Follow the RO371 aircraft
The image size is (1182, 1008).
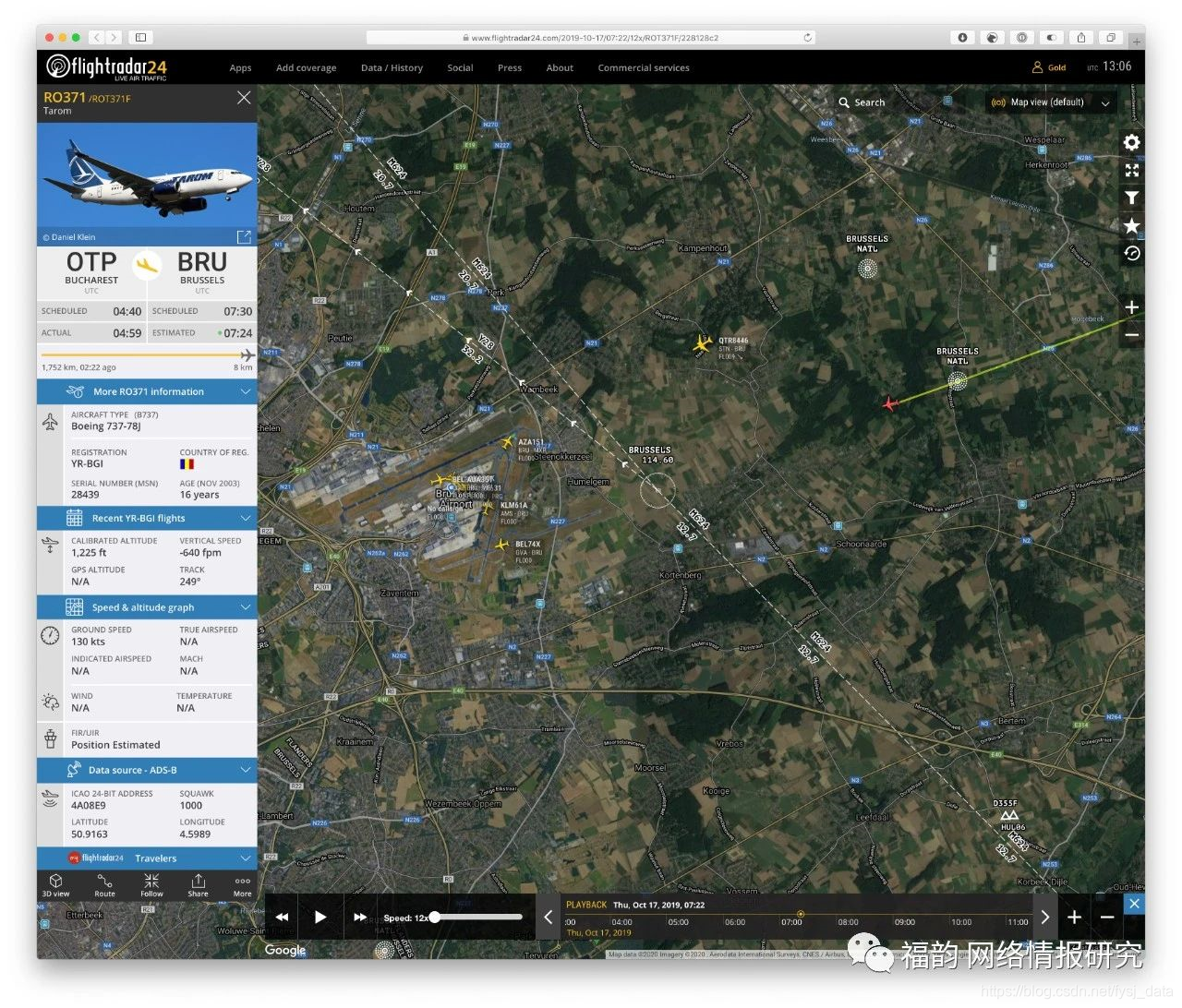151,885
